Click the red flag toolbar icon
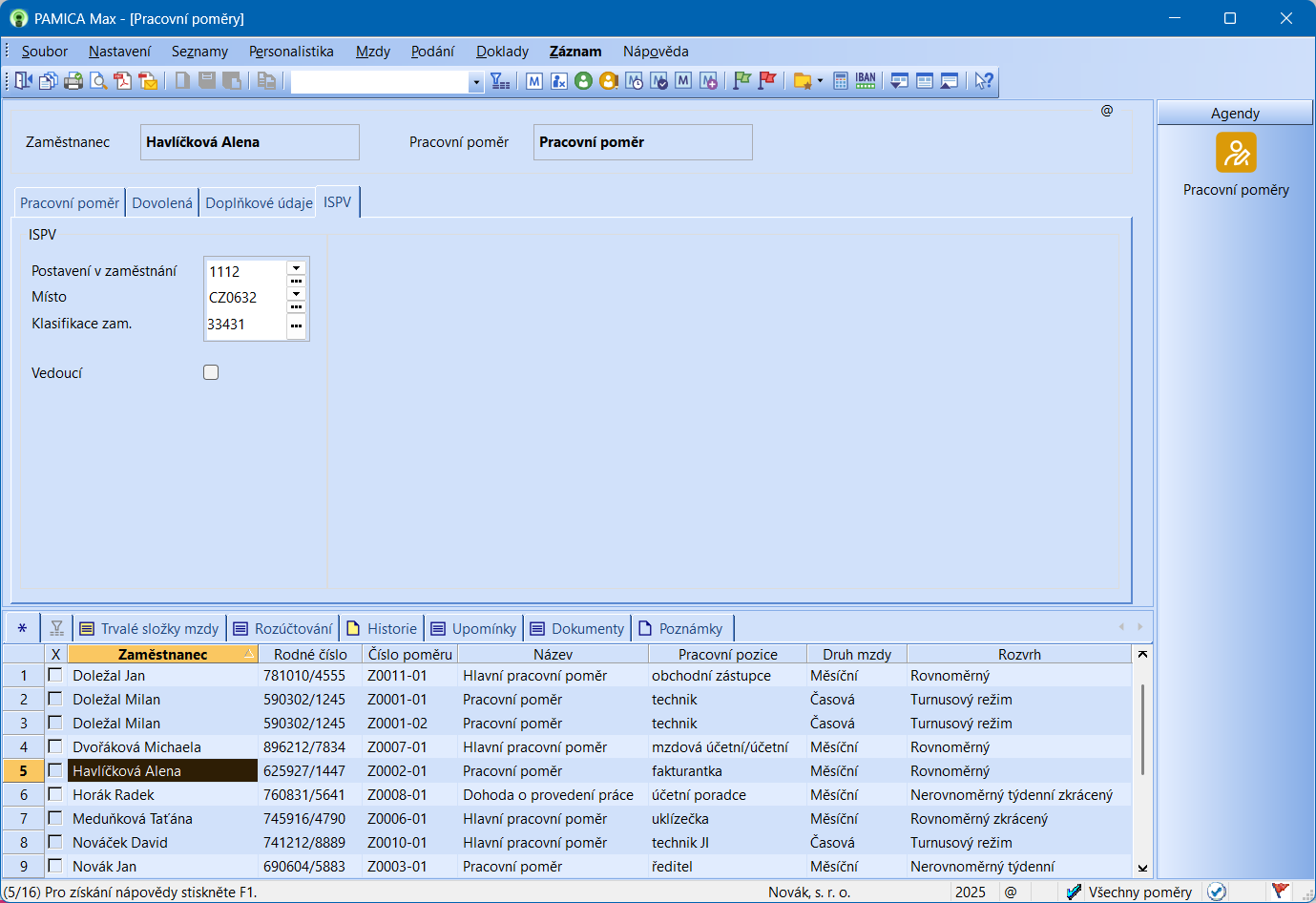The width and height of the screenshot is (1316, 903). pos(766,81)
